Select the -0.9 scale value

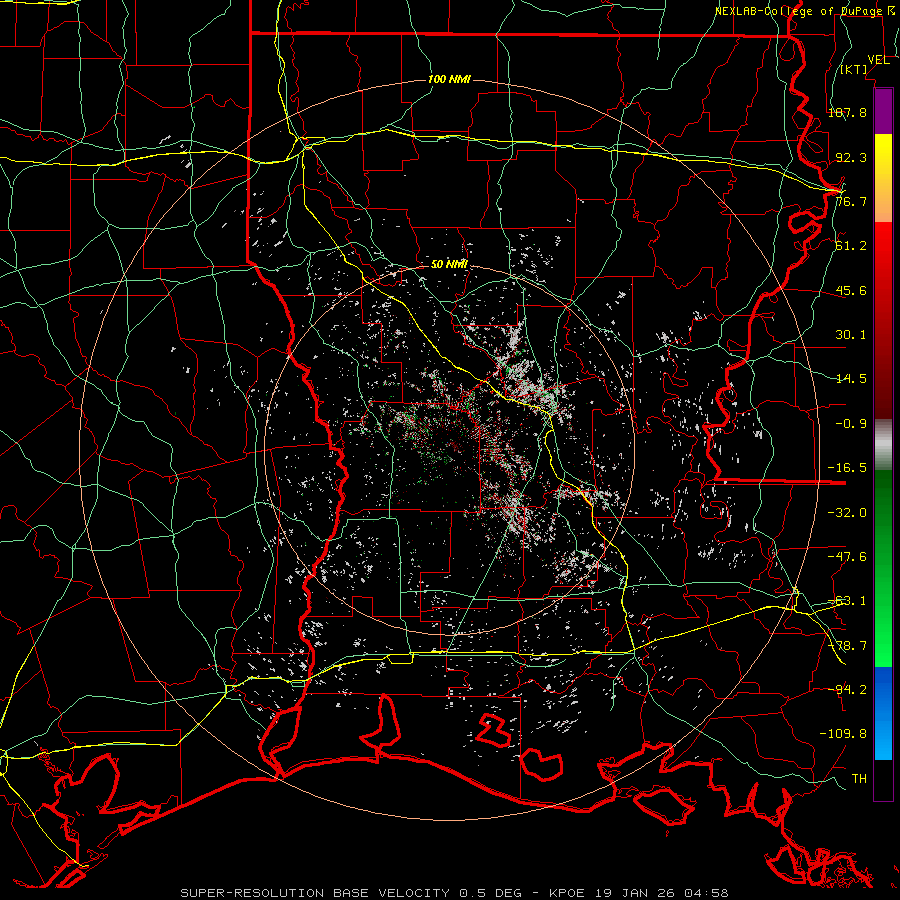tap(851, 424)
